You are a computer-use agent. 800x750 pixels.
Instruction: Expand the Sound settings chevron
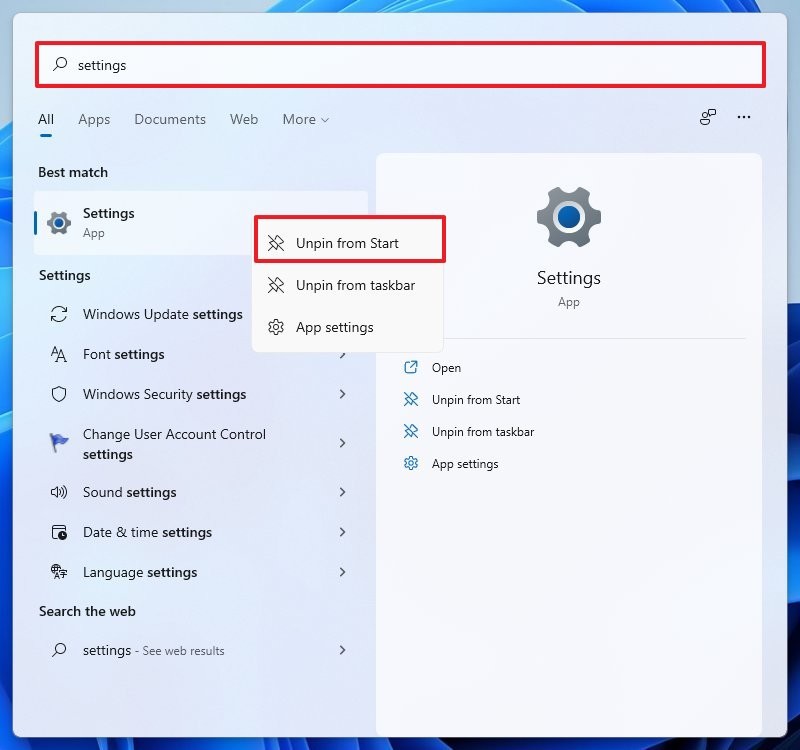[x=342, y=492]
